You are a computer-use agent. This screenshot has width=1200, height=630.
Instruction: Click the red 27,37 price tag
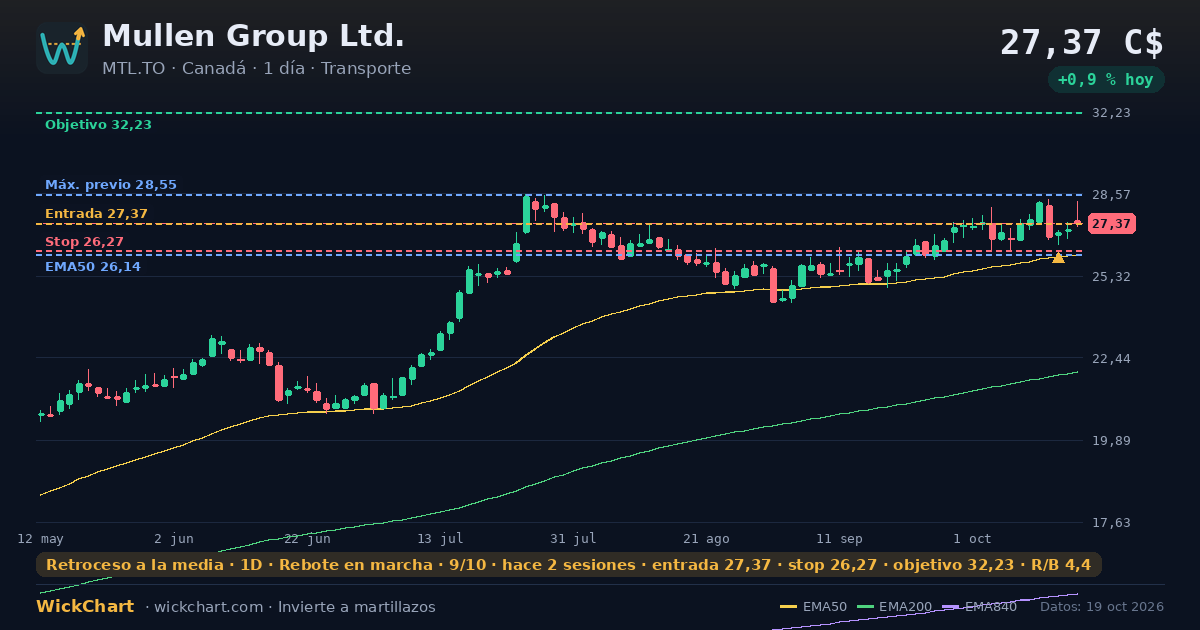[1112, 224]
